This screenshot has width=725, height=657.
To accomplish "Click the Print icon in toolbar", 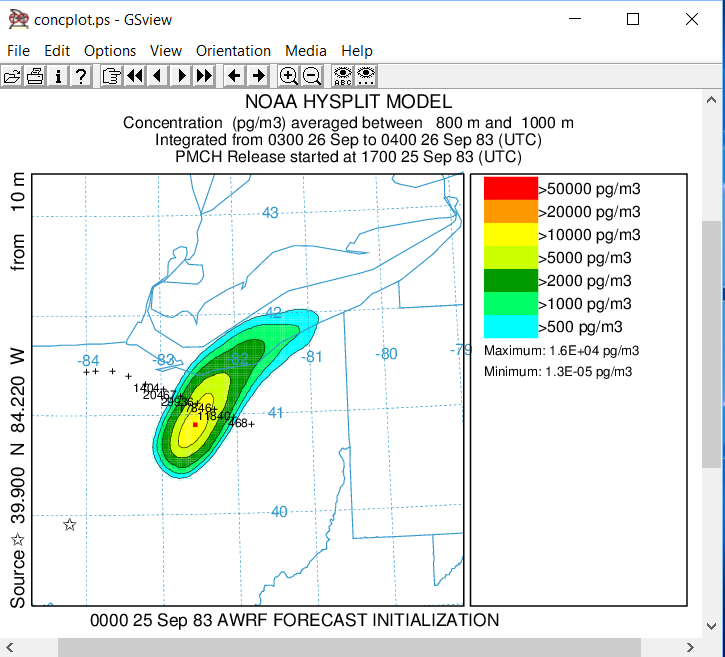I will coord(35,76).
